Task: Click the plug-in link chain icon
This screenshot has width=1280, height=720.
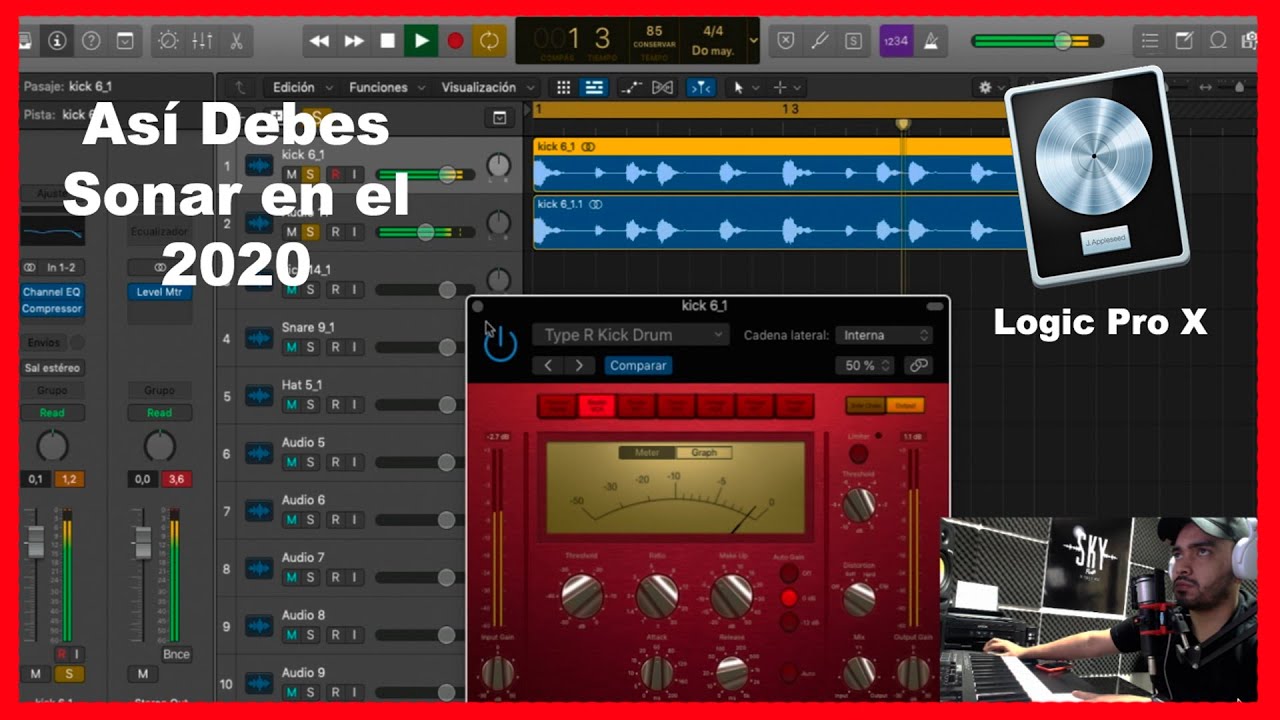Action: tap(918, 365)
